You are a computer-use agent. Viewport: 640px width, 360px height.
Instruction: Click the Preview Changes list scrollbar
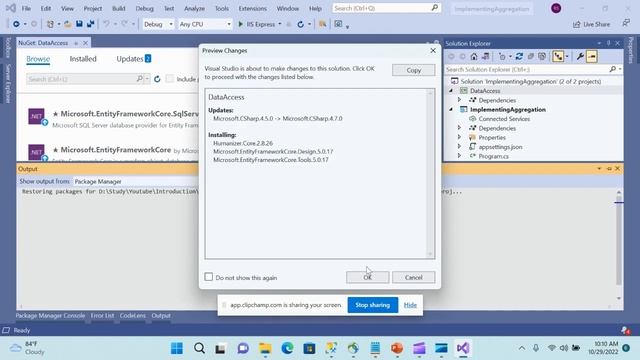(x=430, y=173)
